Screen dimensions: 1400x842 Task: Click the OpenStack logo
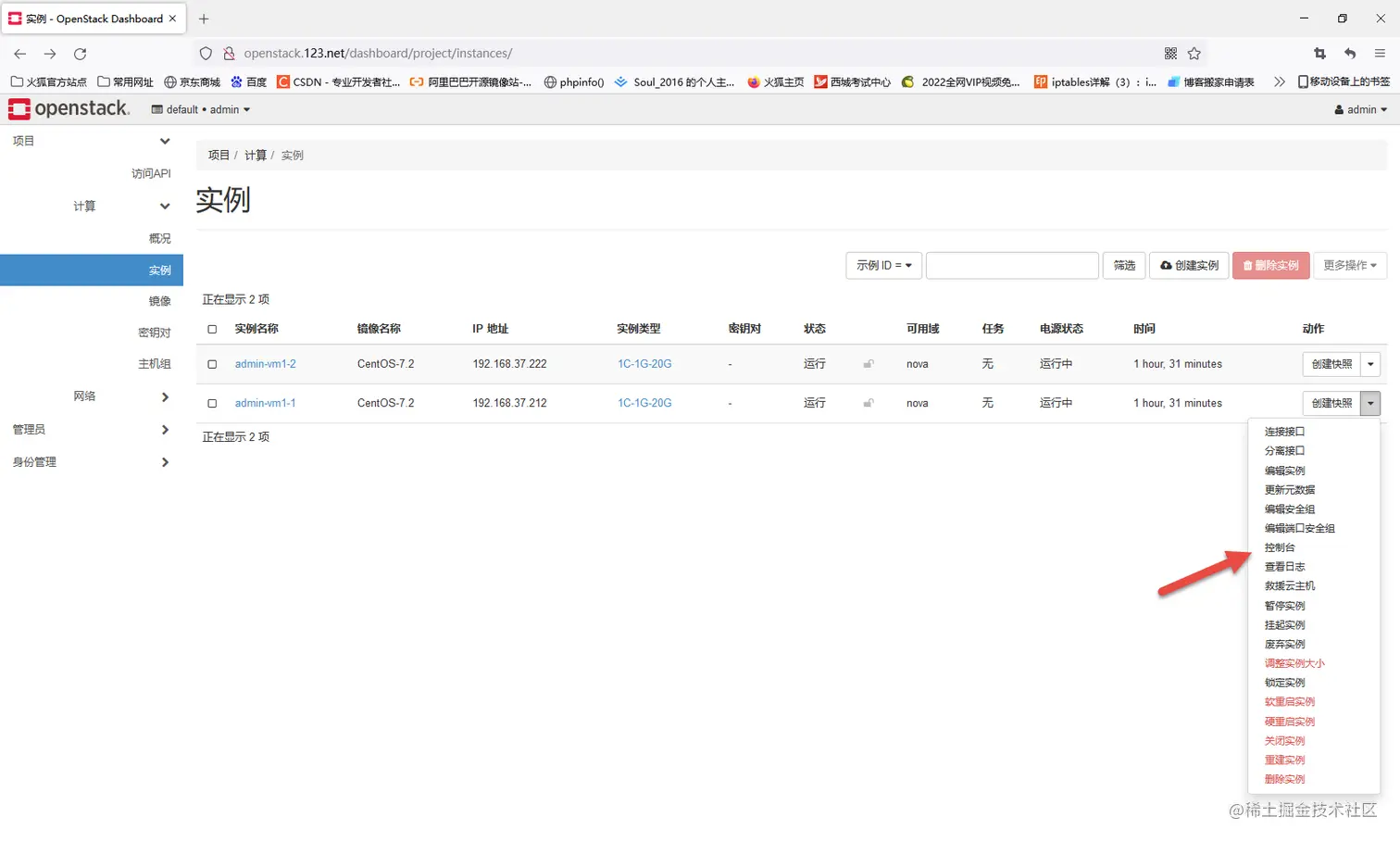(69, 108)
